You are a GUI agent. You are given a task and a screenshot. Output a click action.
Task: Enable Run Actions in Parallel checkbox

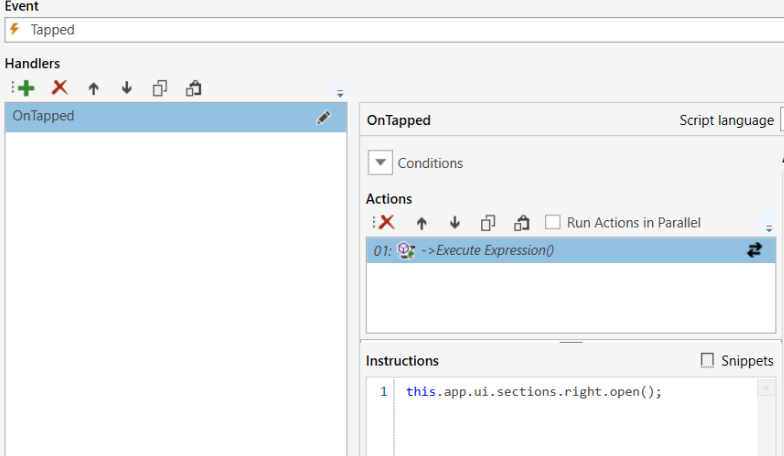pos(553,222)
